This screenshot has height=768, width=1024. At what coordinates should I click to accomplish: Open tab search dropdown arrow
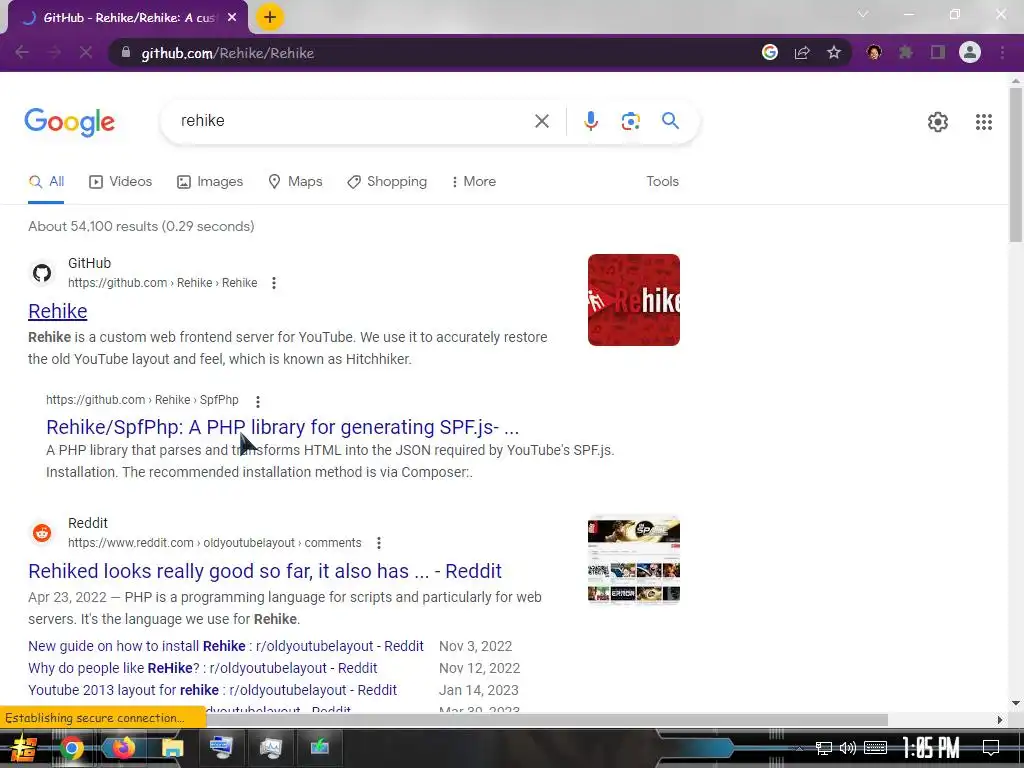coord(863,14)
